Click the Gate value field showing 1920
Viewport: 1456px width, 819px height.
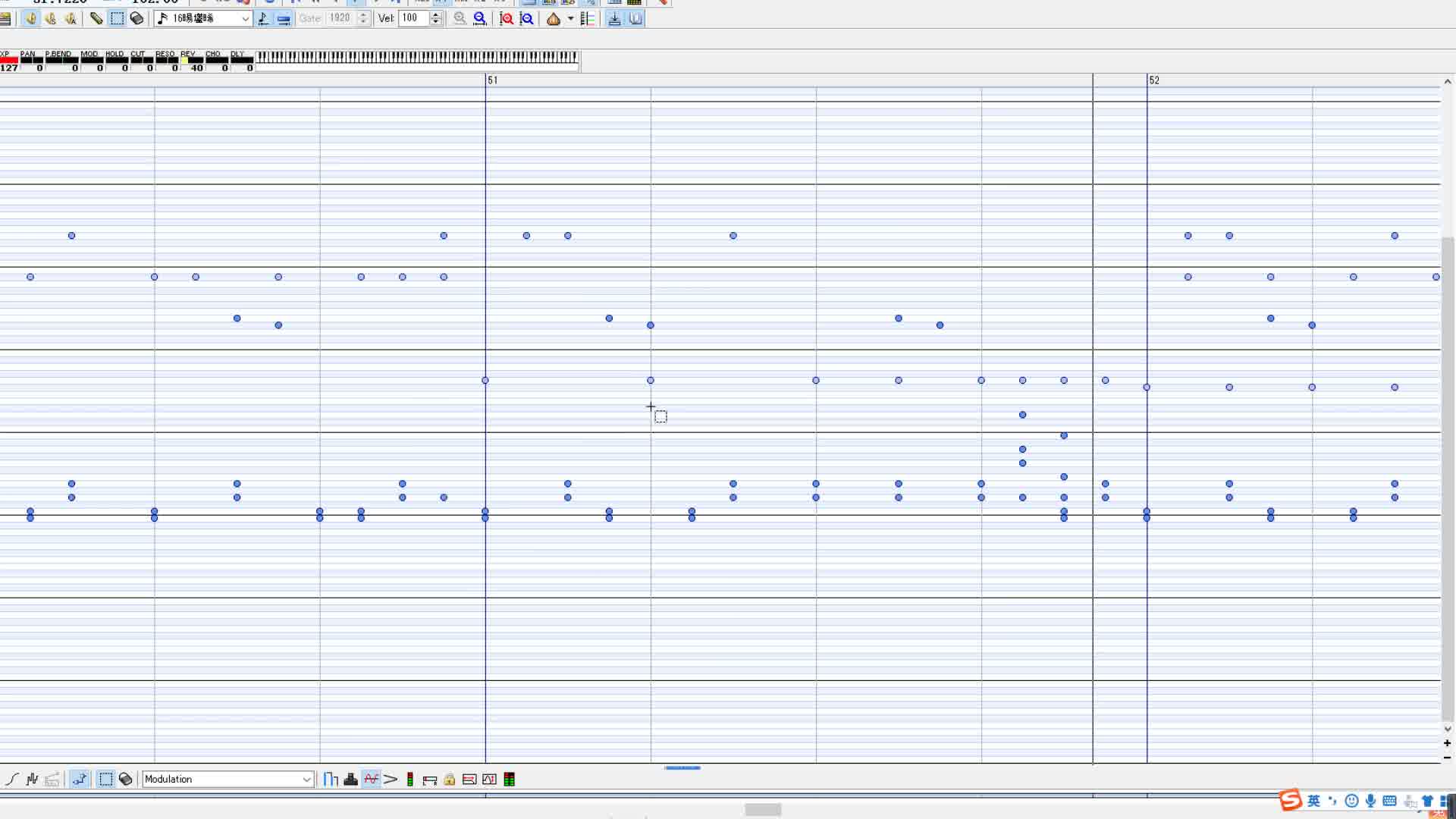(x=341, y=18)
